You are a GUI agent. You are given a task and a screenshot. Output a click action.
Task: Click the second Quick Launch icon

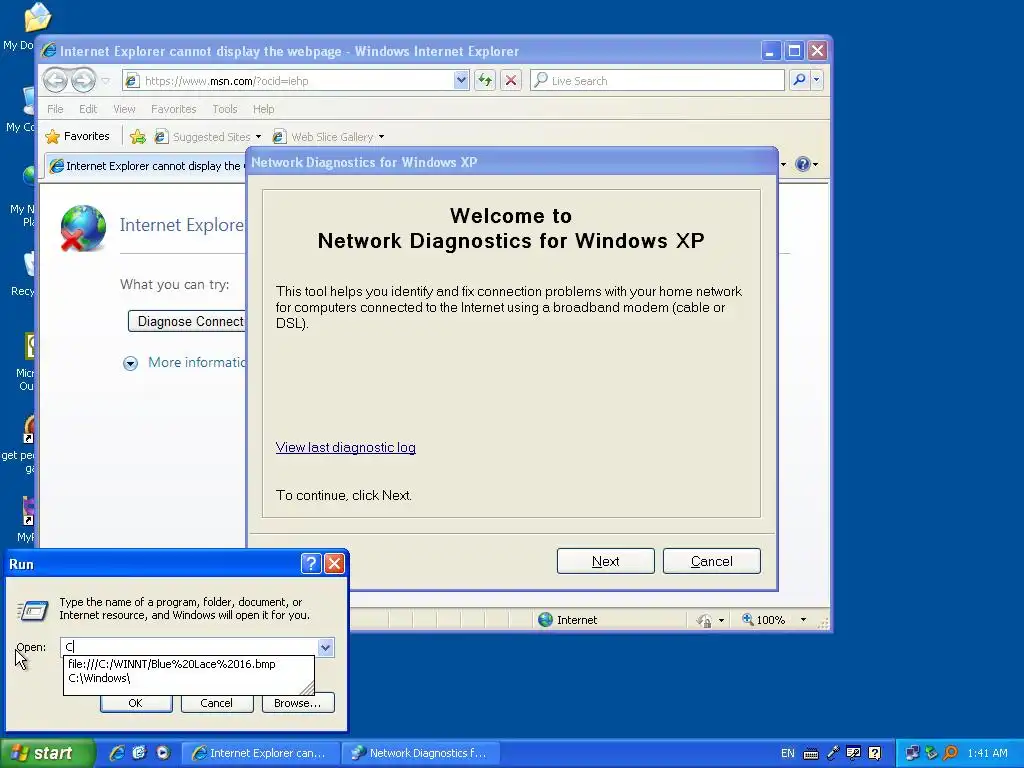pos(139,753)
